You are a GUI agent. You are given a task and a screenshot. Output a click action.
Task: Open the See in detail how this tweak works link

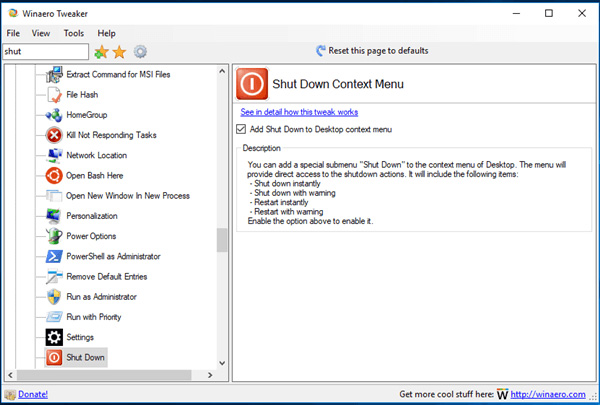pyautogui.click(x=299, y=112)
